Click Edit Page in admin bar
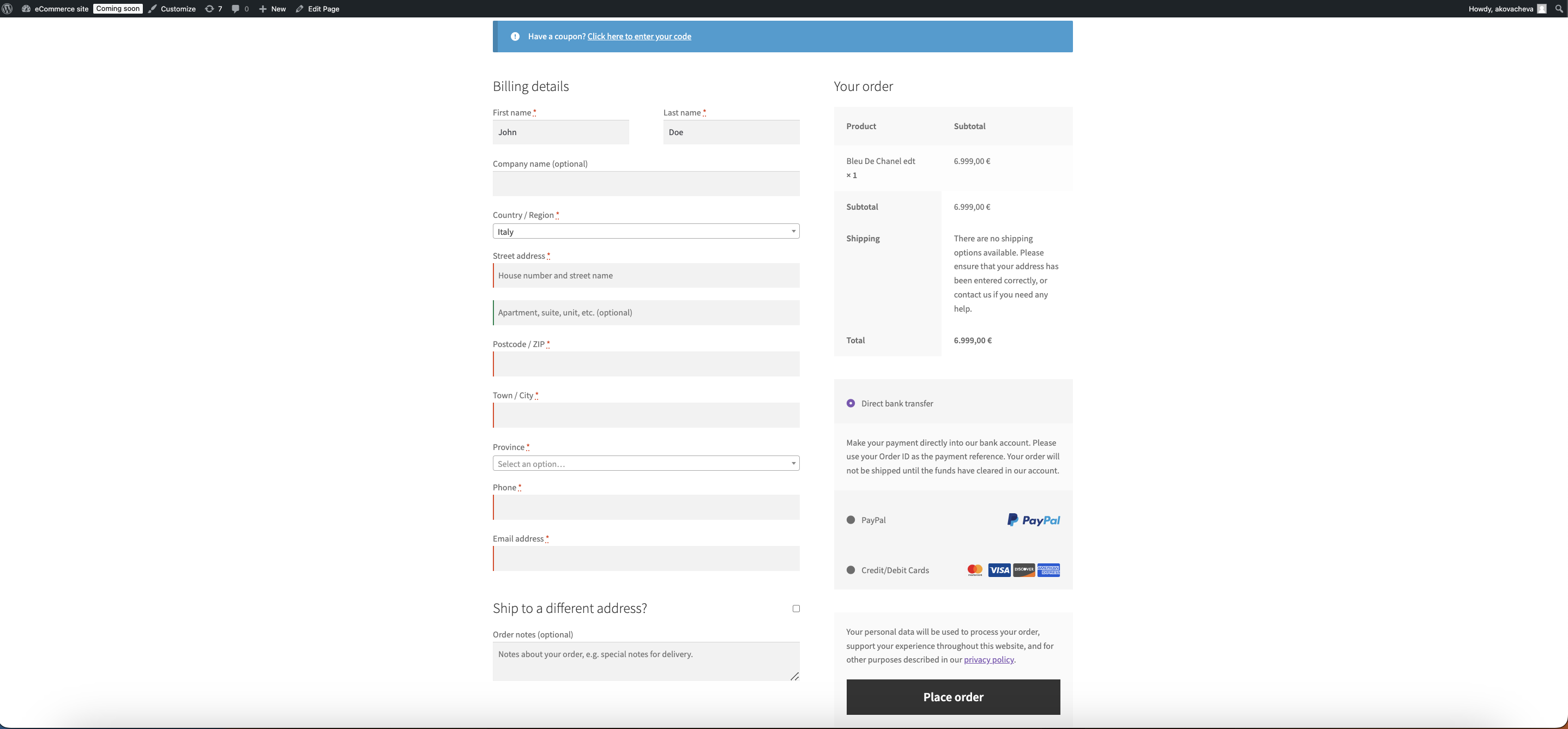Screen dimensions: 1568x729 [x=317, y=9]
